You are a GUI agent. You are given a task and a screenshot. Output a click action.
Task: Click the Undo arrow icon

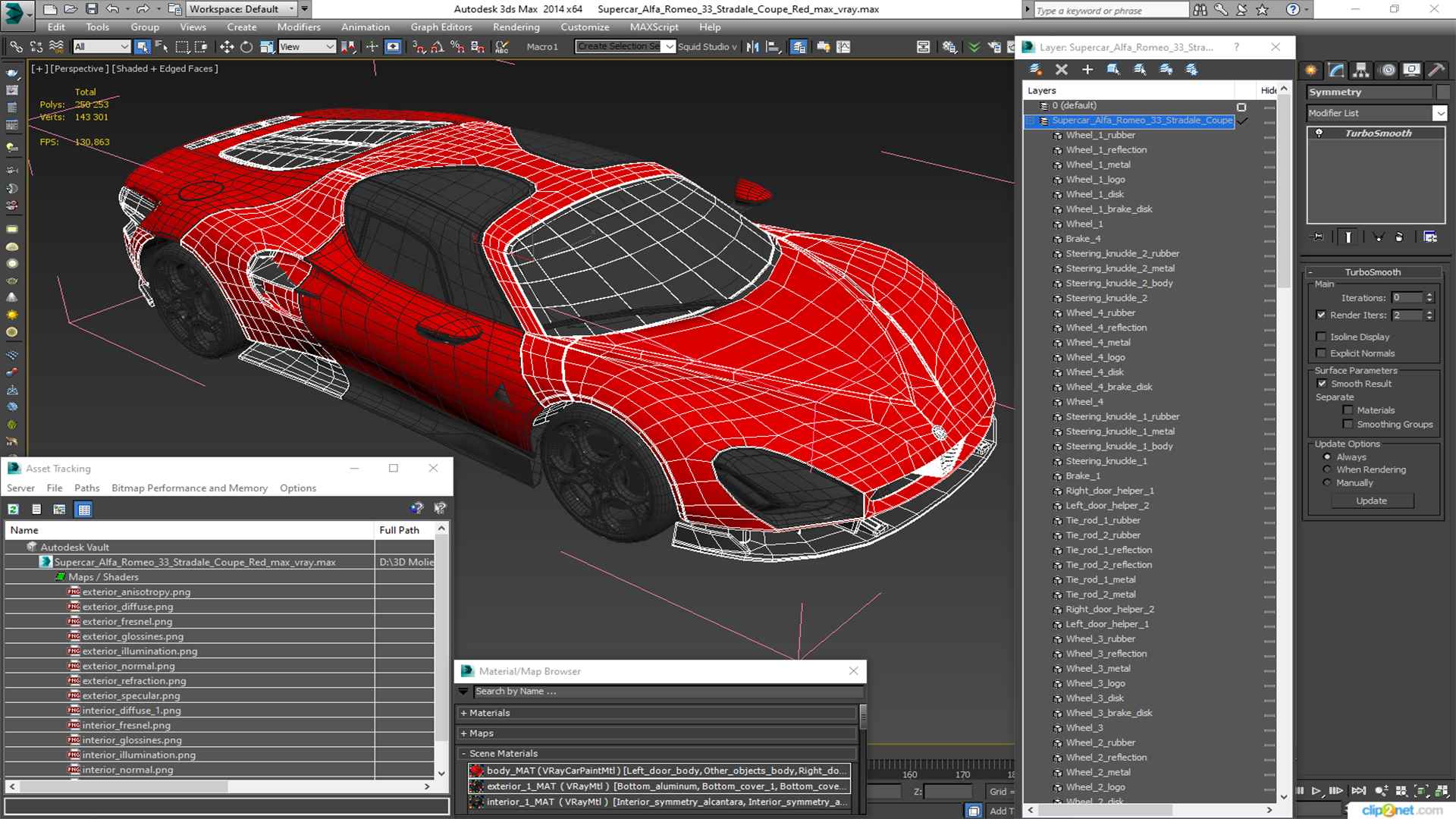[x=112, y=9]
